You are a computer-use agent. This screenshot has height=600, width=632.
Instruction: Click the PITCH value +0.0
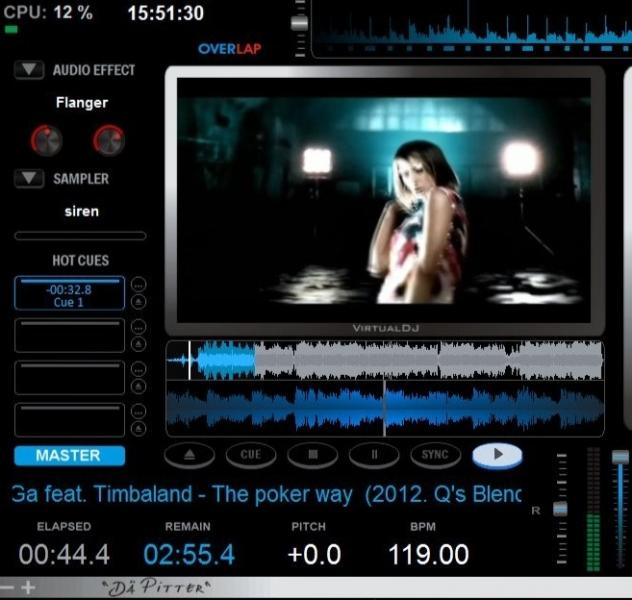coord(314,554)
